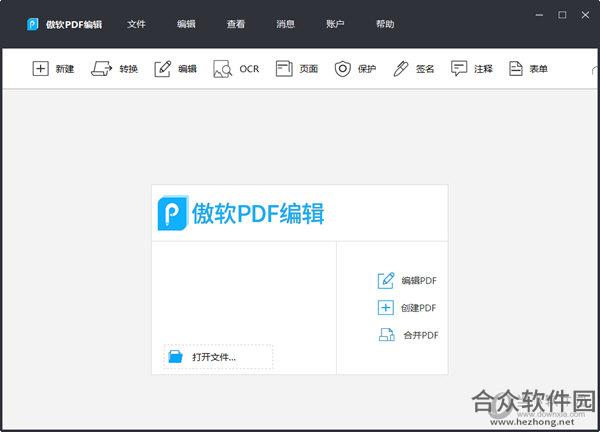600x432 pixels.
Task: Click the 编辑PDF pencil icon
Action: coord(386,280)
